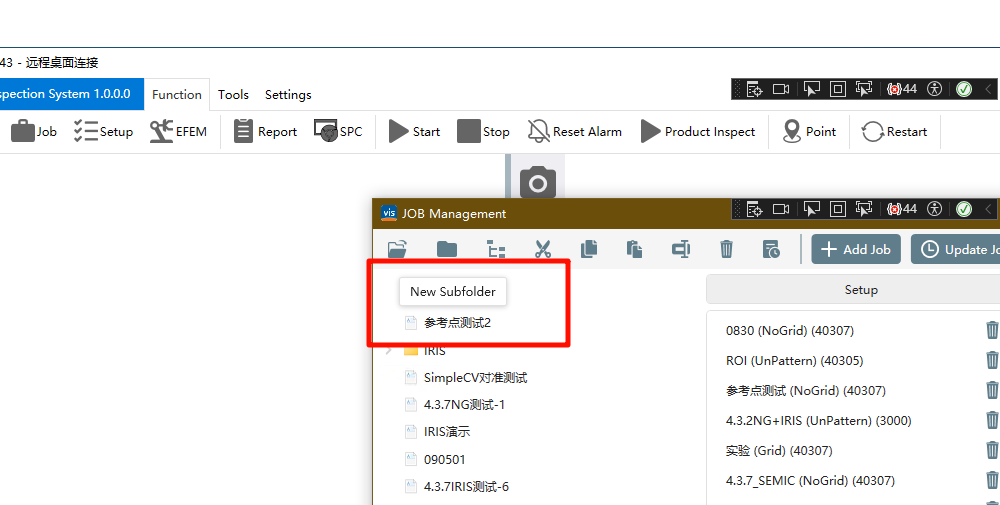Select the IRIS folder
This screenshot has width=1000, height=505.
point(434,351)
